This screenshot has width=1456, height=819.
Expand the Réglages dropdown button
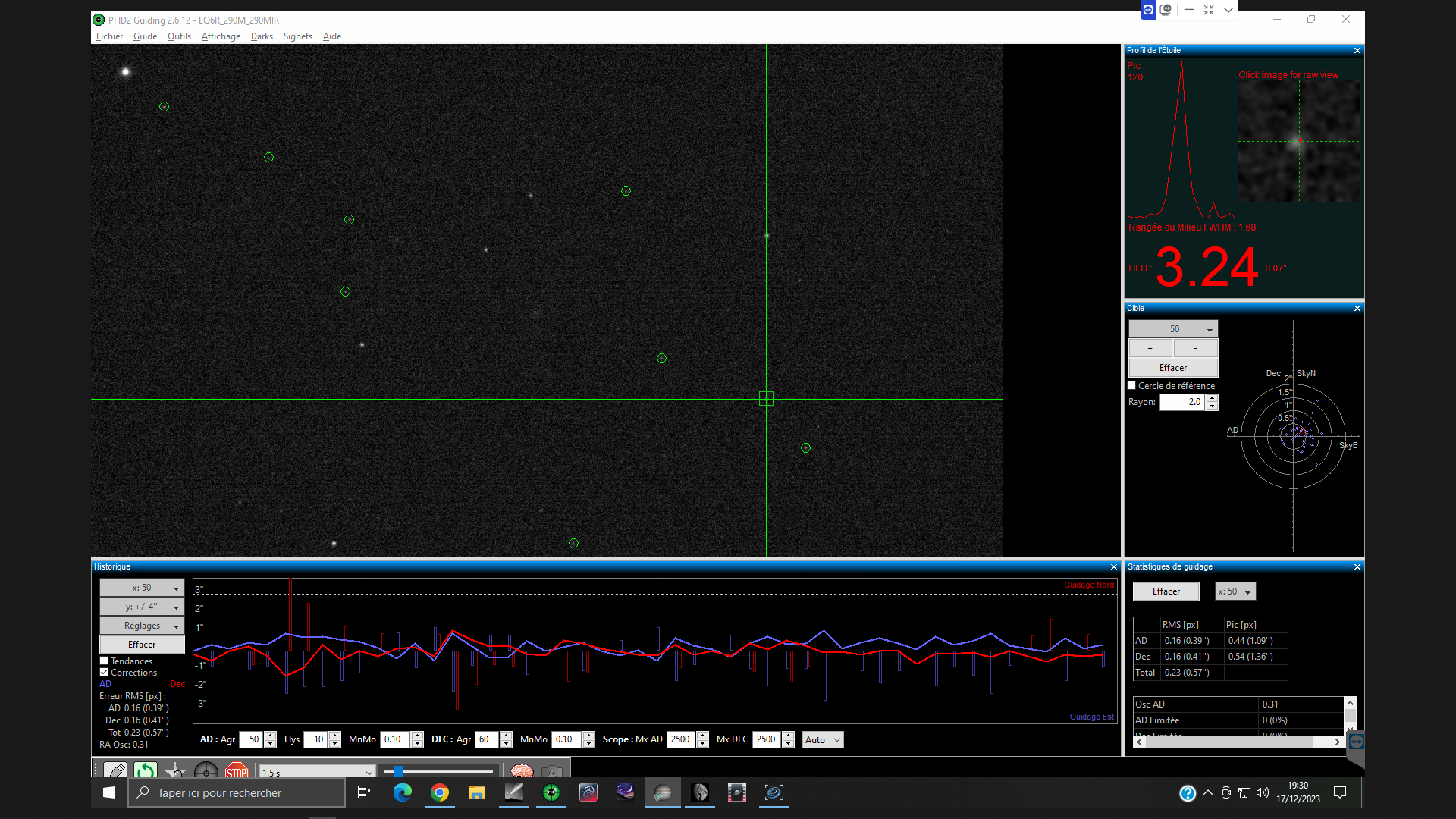coord(142,626)
